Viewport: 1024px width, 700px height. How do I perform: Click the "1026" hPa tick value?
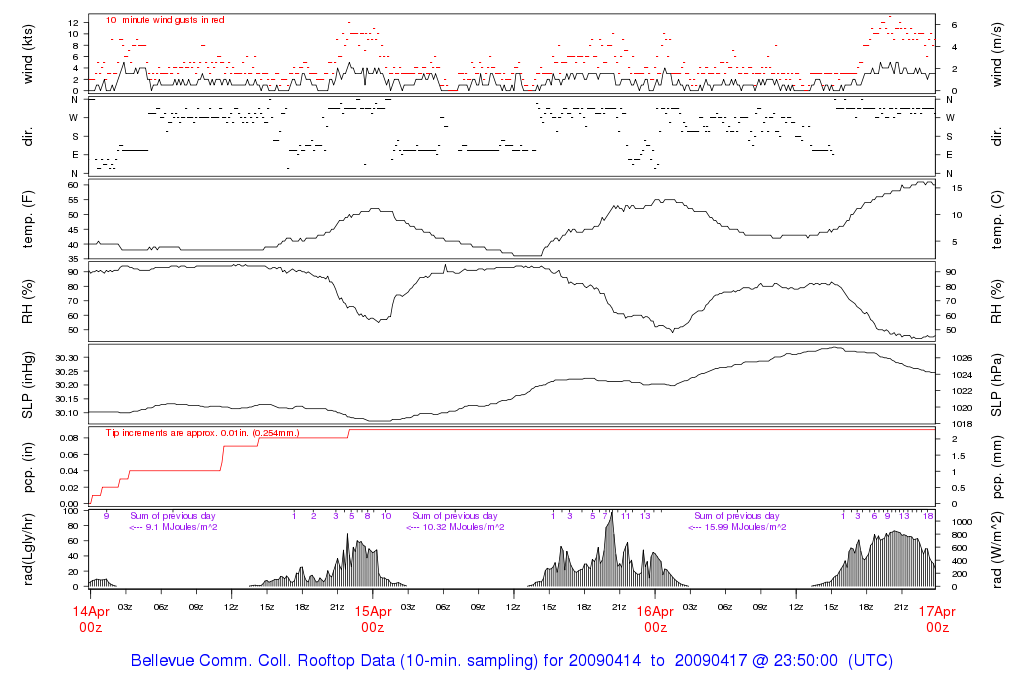coord(962,358)
